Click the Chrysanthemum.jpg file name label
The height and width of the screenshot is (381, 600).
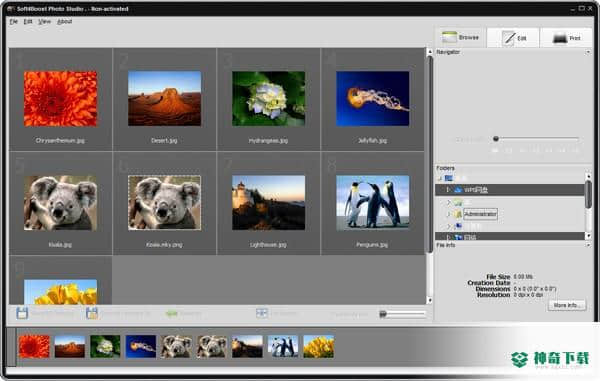click(x=60, y=140)
